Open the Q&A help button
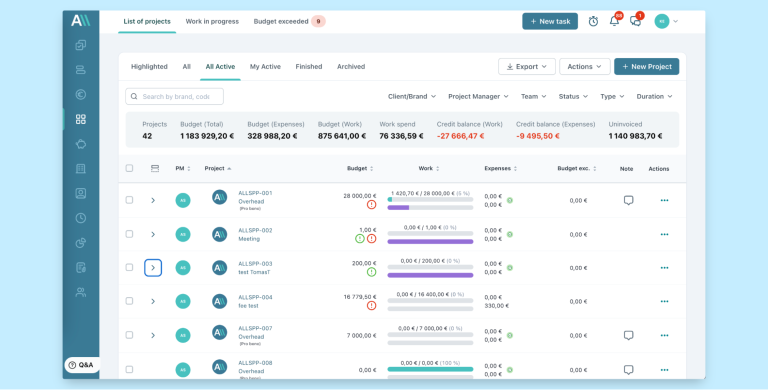 82,365
